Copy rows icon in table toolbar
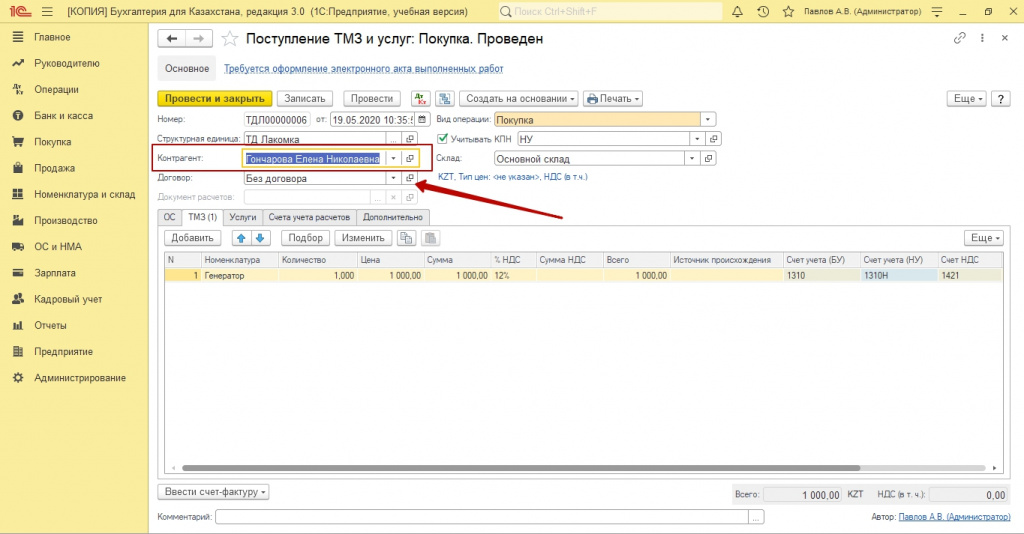Viewport: 1024px width, 534px height. [406, 238]
